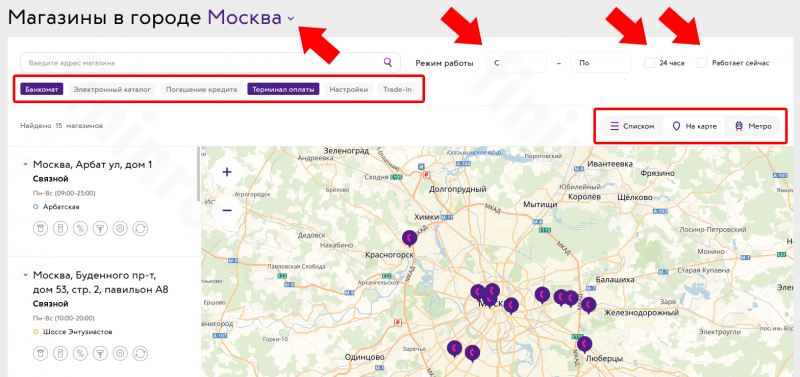Select the Электронный каталог filter
The image size is (800, 377).
coord(112,90)
